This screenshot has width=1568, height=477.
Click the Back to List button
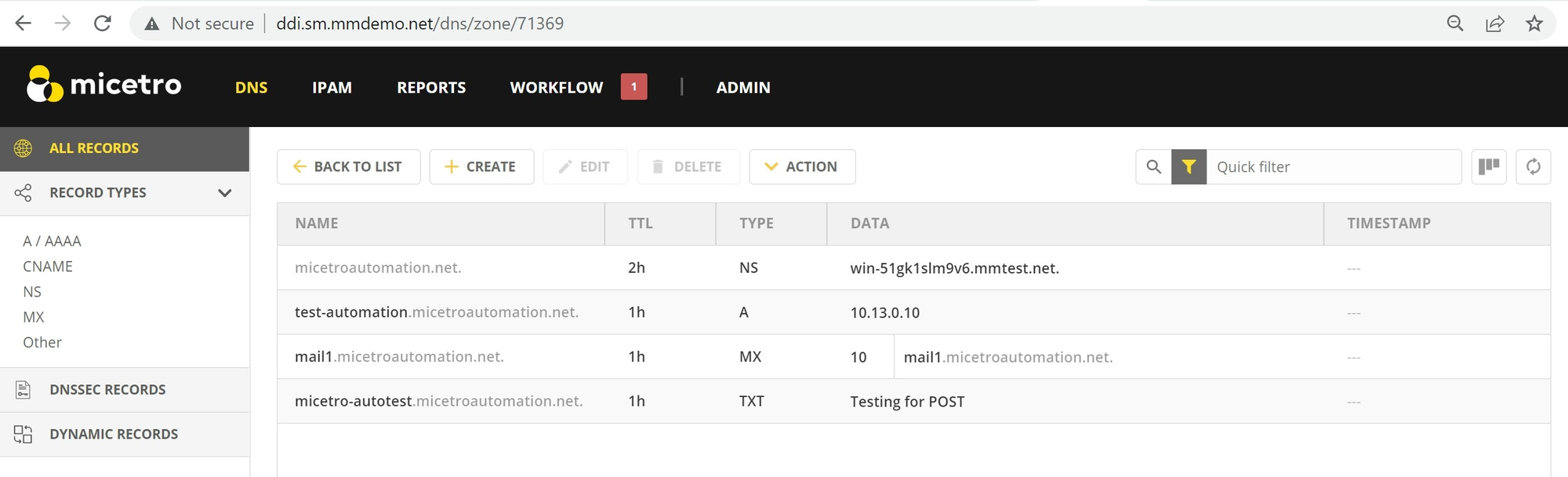tap(349, 167)
